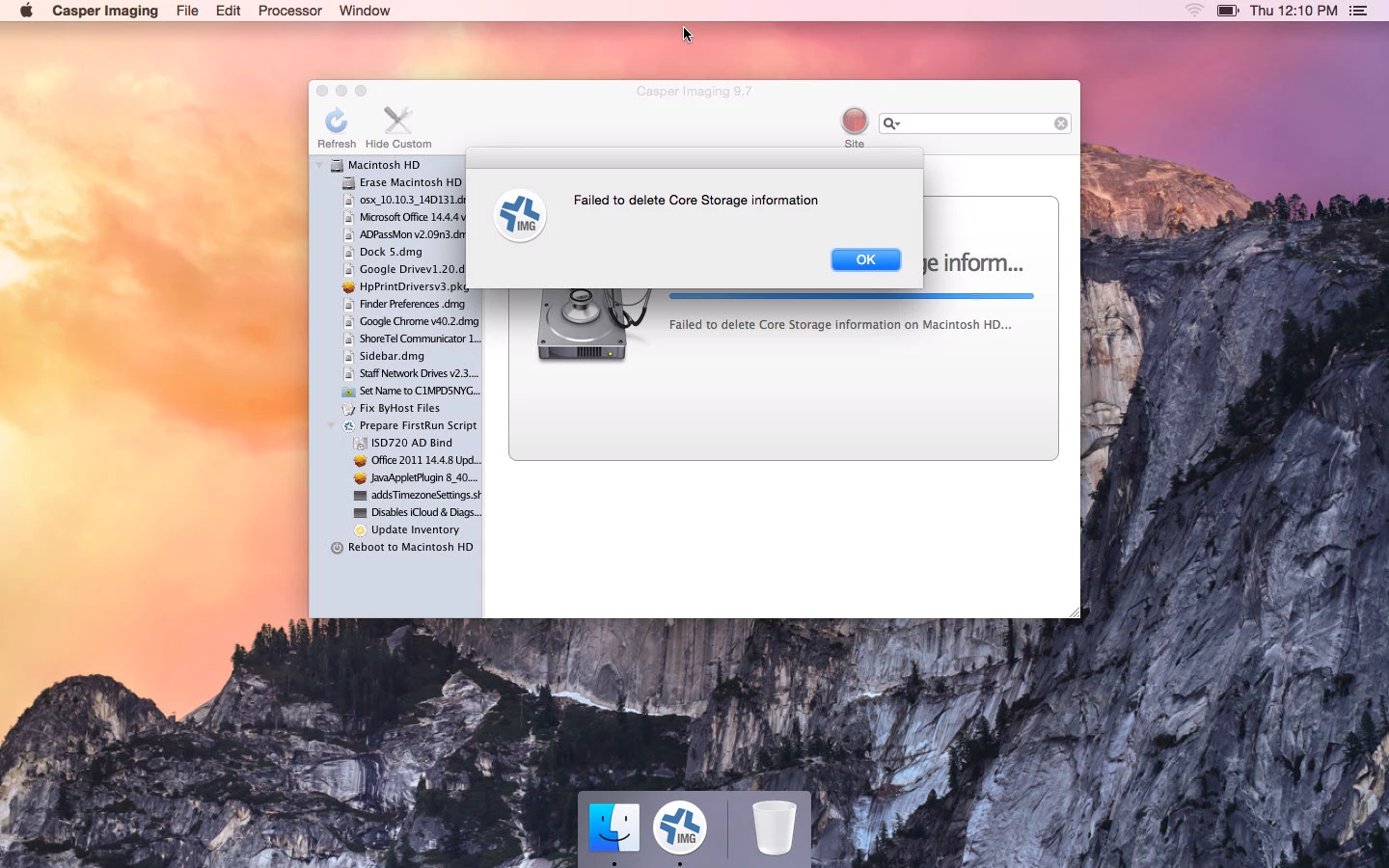Click the 'Failed to delete Core Storage information on Macintosh HD...' status text
Viewport: 1389px width, 868px height.
click(840, 325)
